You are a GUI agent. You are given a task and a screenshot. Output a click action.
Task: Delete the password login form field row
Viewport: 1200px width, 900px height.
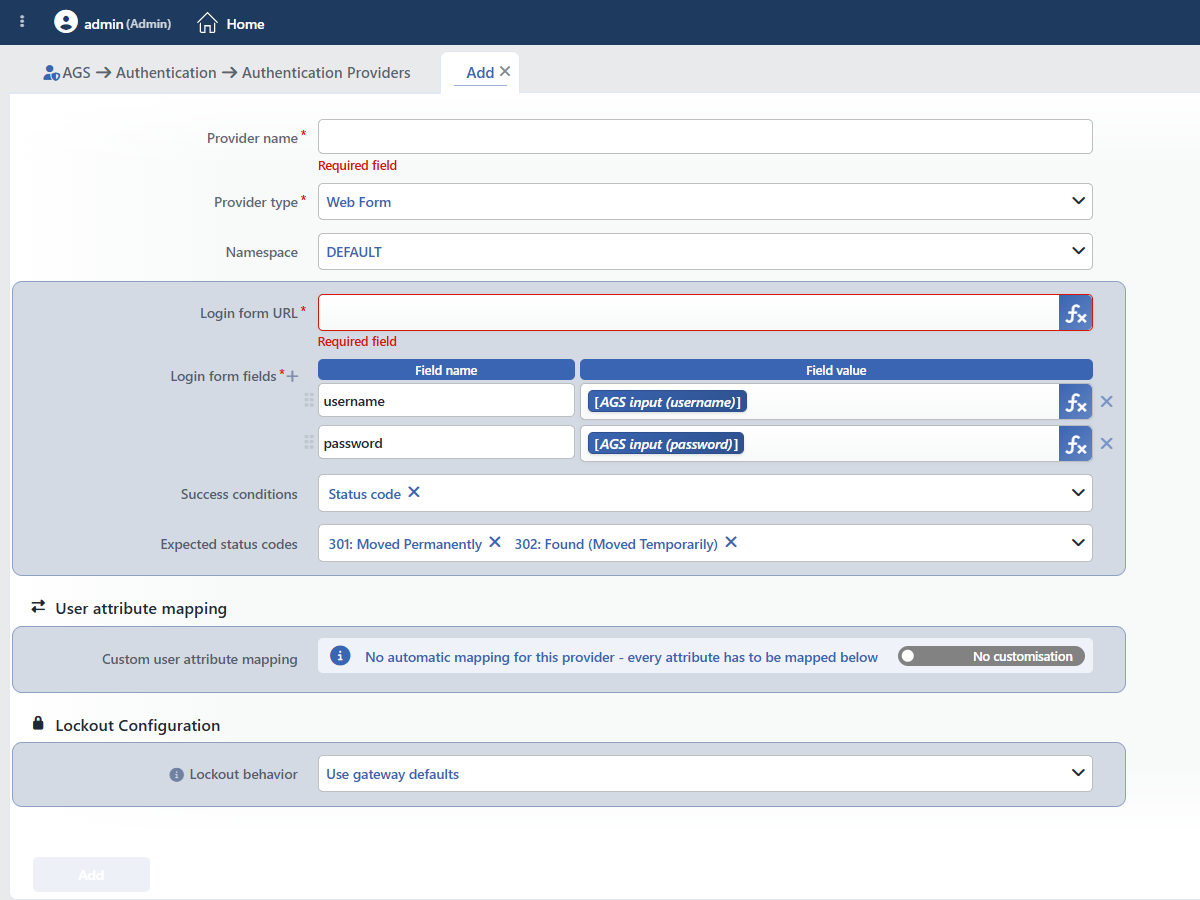(1106, 444)
